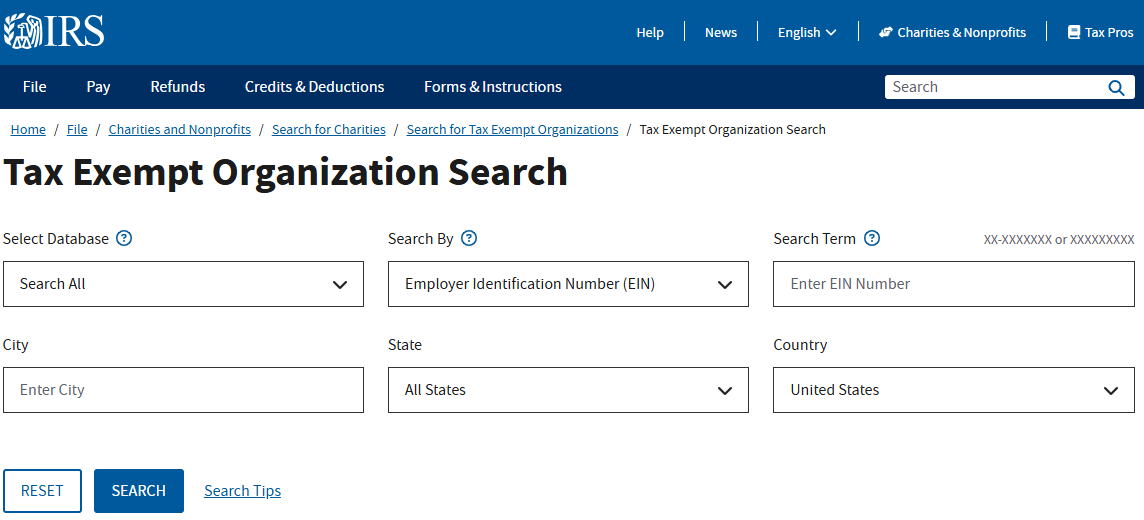Click the Select Database help icon

124,238
